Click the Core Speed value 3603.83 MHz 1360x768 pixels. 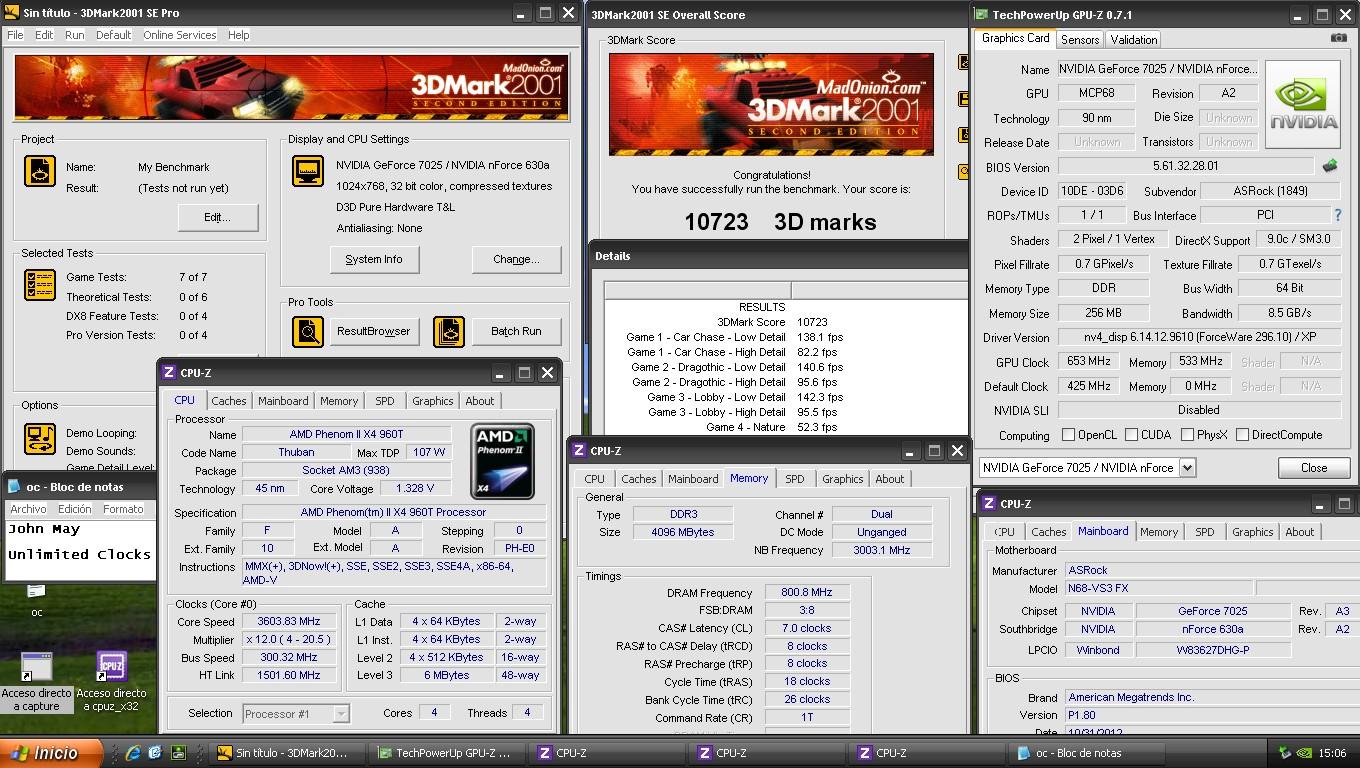(289, 621)
